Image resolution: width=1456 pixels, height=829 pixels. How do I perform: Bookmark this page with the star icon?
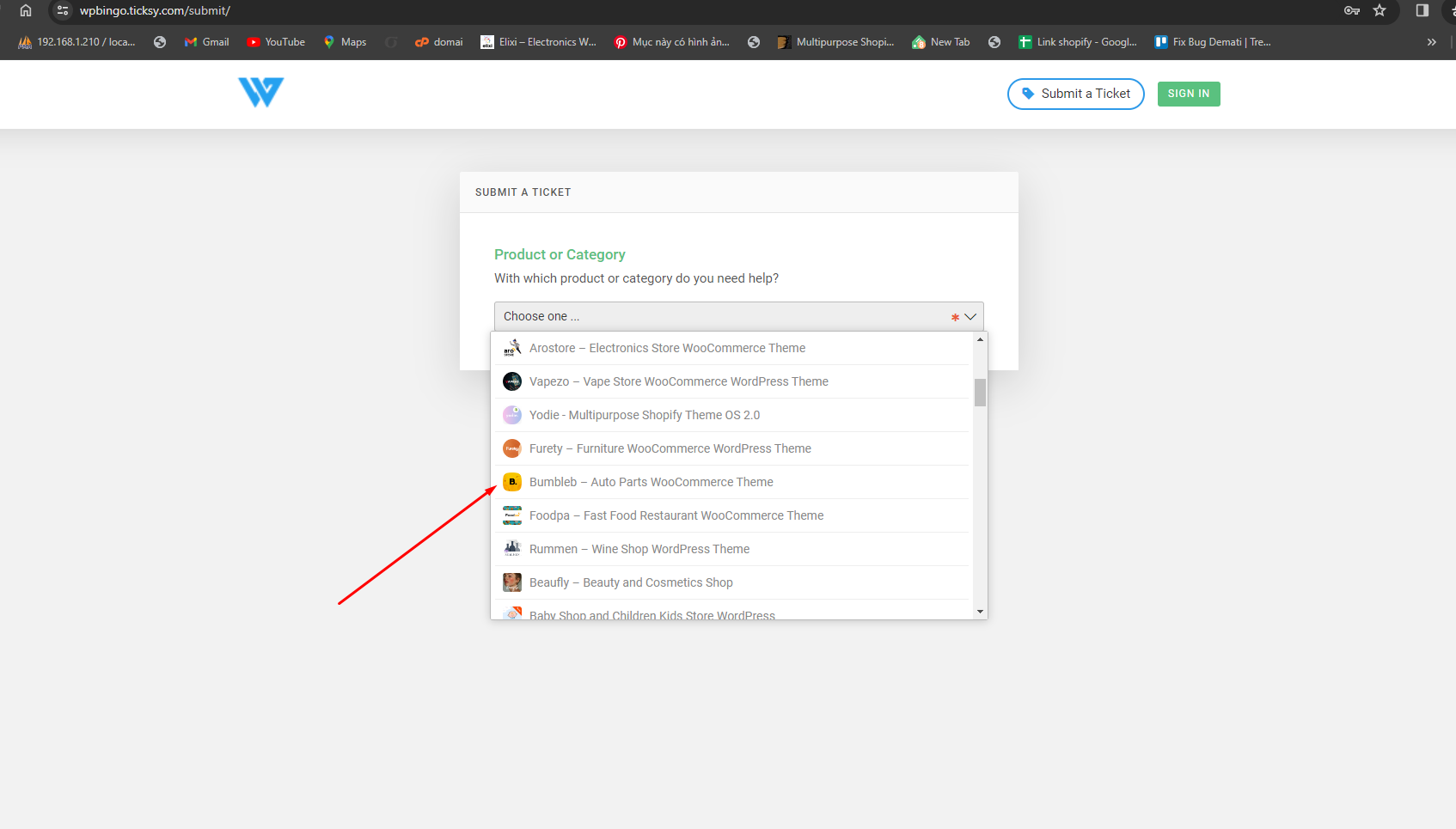coord(1380,10)
